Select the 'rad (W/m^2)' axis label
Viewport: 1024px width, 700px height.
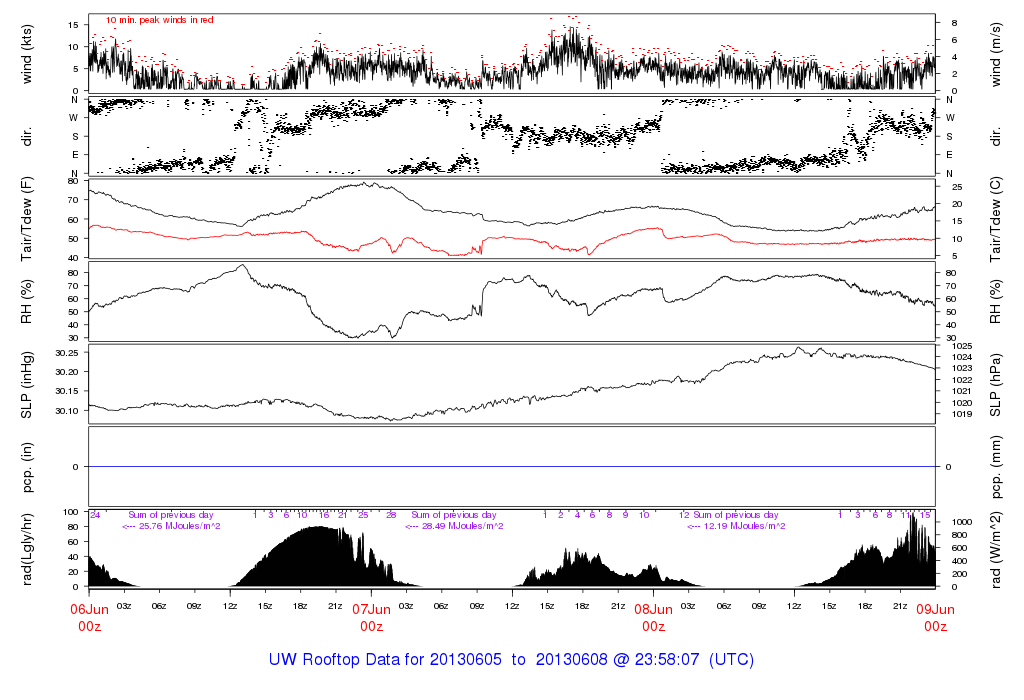coord(995,550)
